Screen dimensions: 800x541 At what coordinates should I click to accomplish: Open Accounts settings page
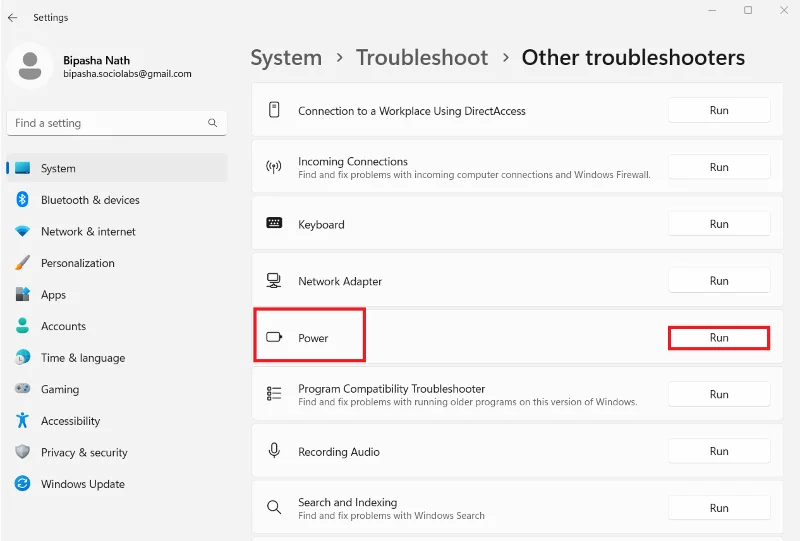tap(117, 326)
